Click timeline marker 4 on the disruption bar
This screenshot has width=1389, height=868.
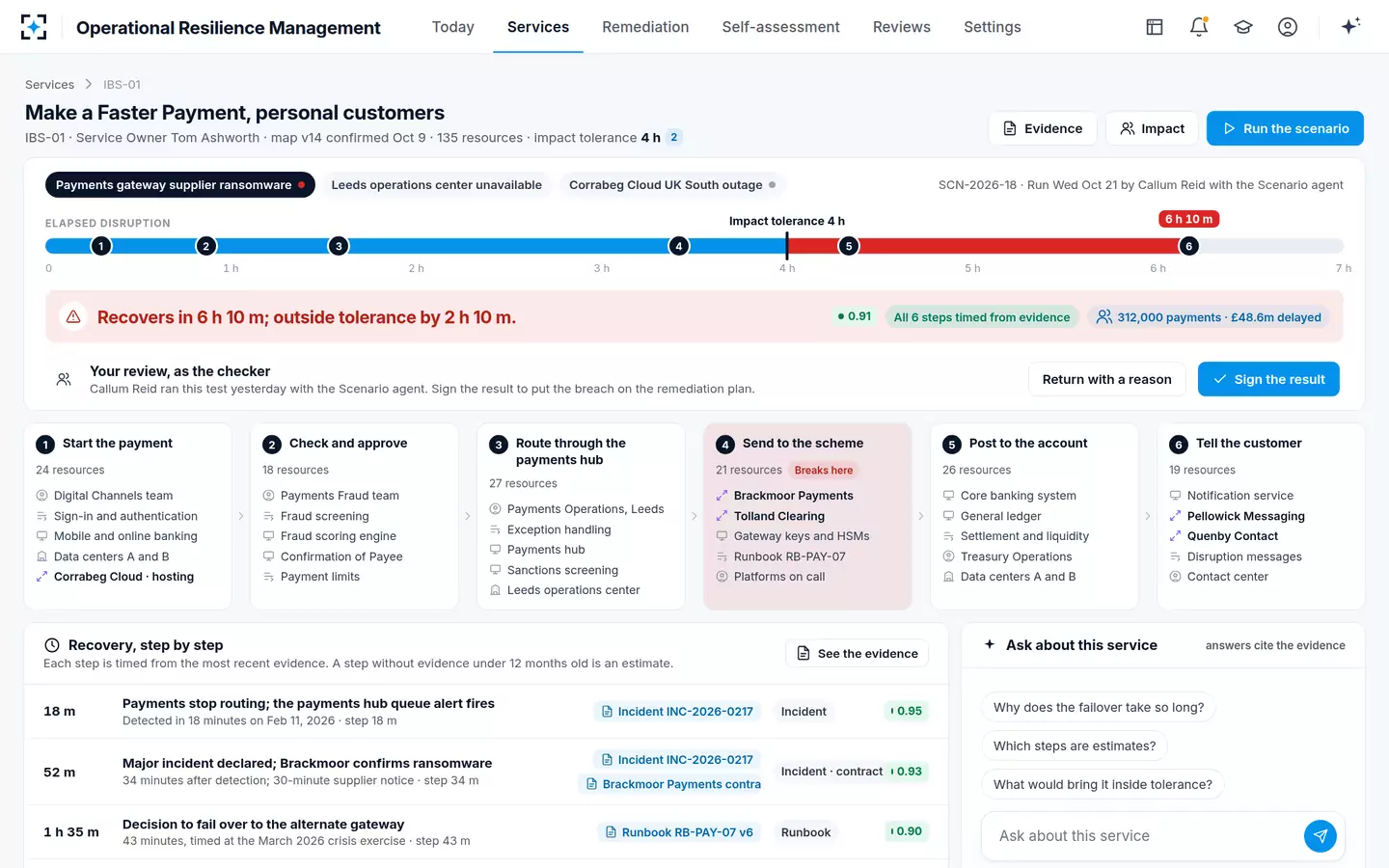(679, 246)
